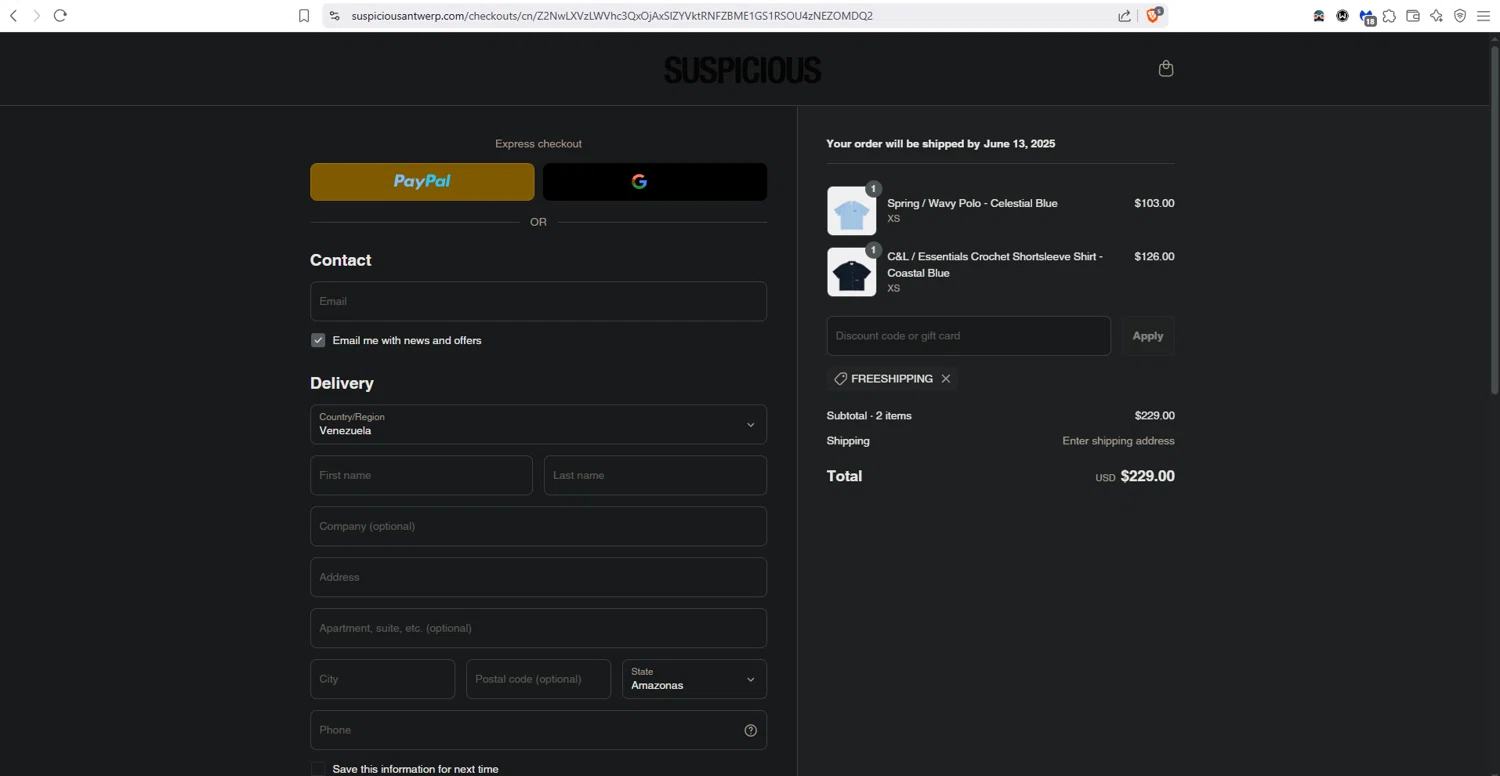Open Brave Wallet icon
The image size is (1500, 776).
coord(1413,16)
